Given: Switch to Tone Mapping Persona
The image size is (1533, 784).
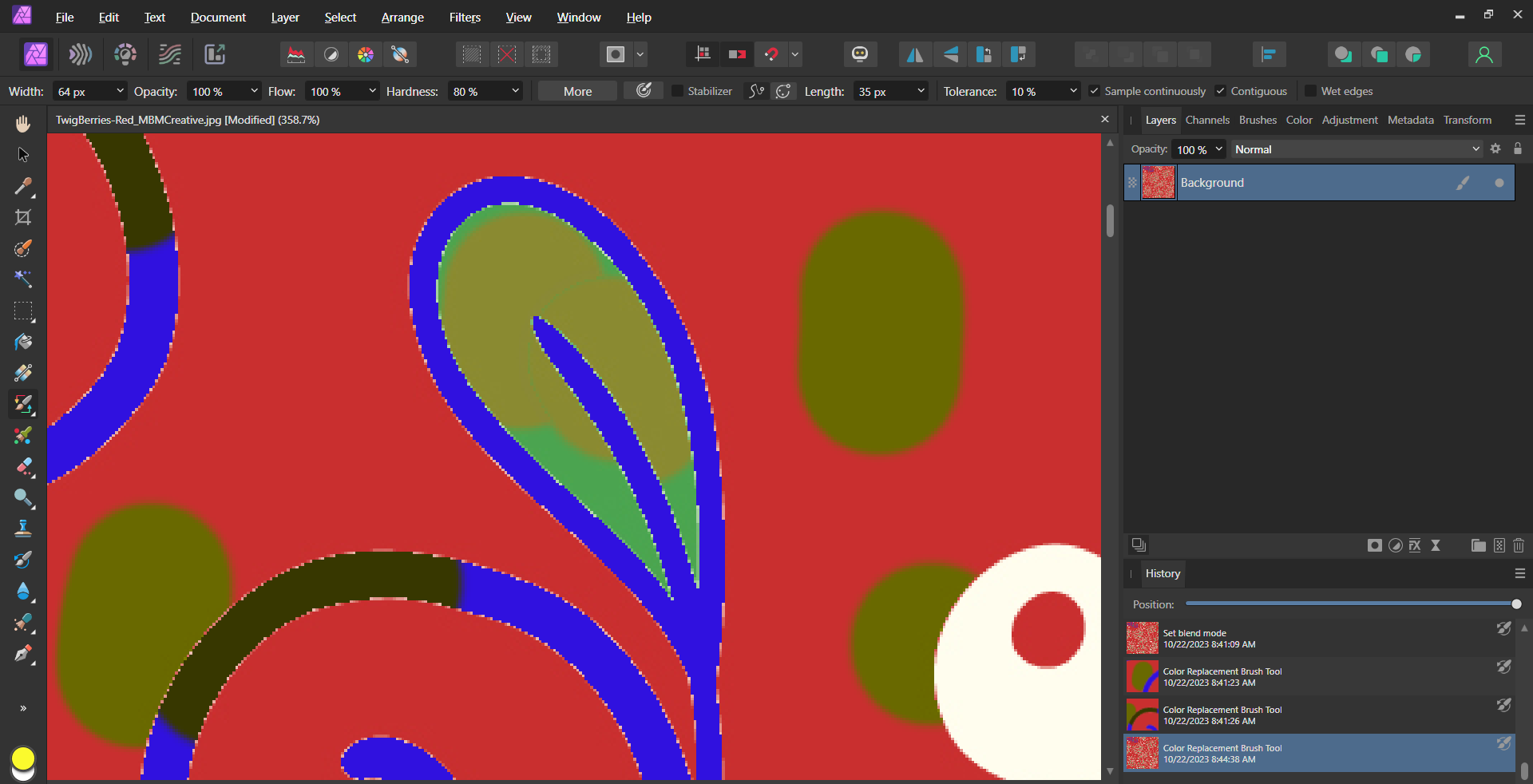Looking at the screenshot, I should pos(170,54).
